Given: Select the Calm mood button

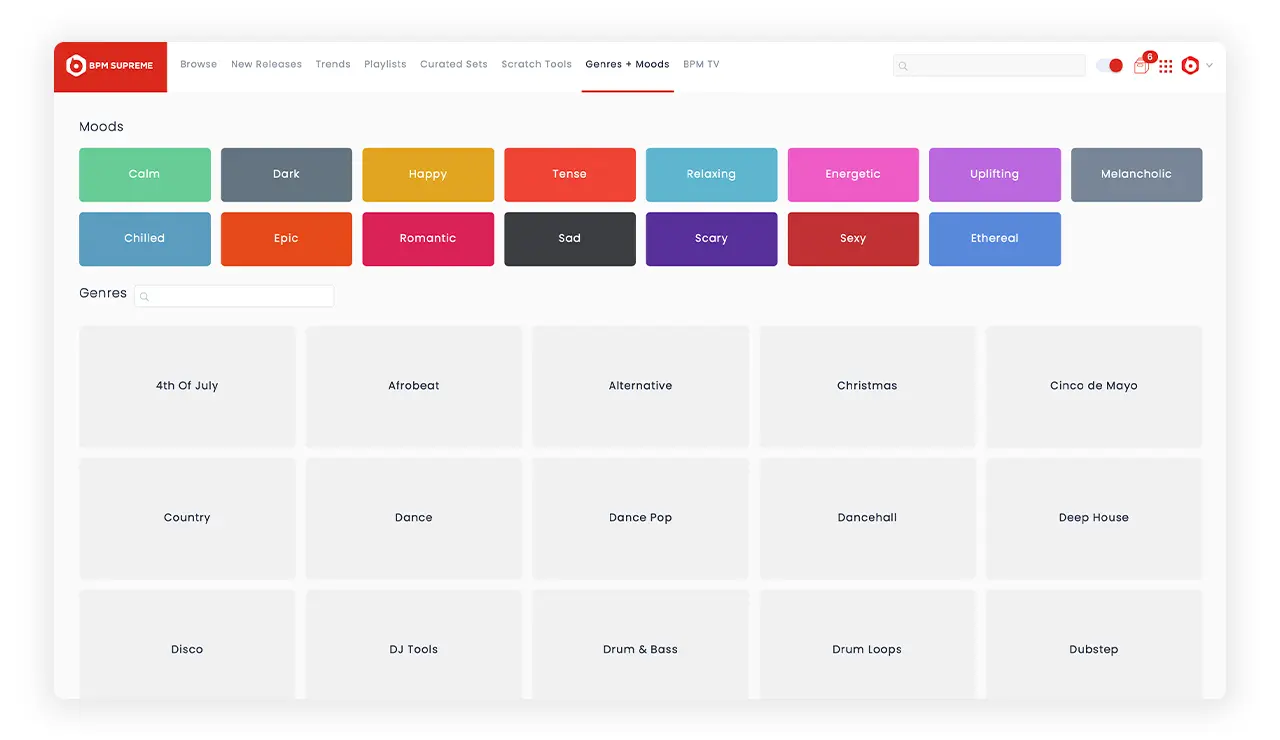Looking at the screenshot, I should pyautogui.click(x=145, y=175).
